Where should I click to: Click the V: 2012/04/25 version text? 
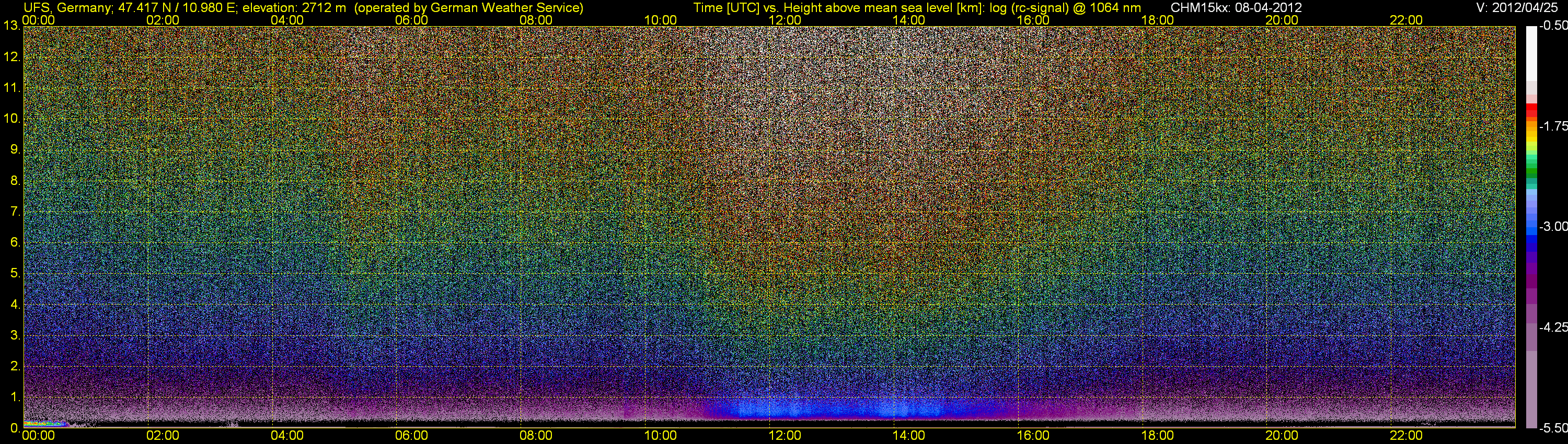point(1518,8)
